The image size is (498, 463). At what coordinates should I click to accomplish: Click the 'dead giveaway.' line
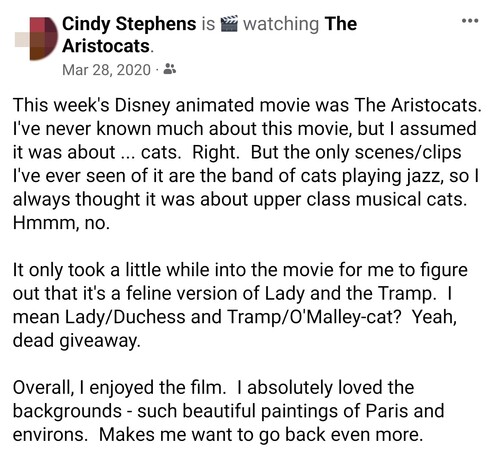[x=77, y=341]
